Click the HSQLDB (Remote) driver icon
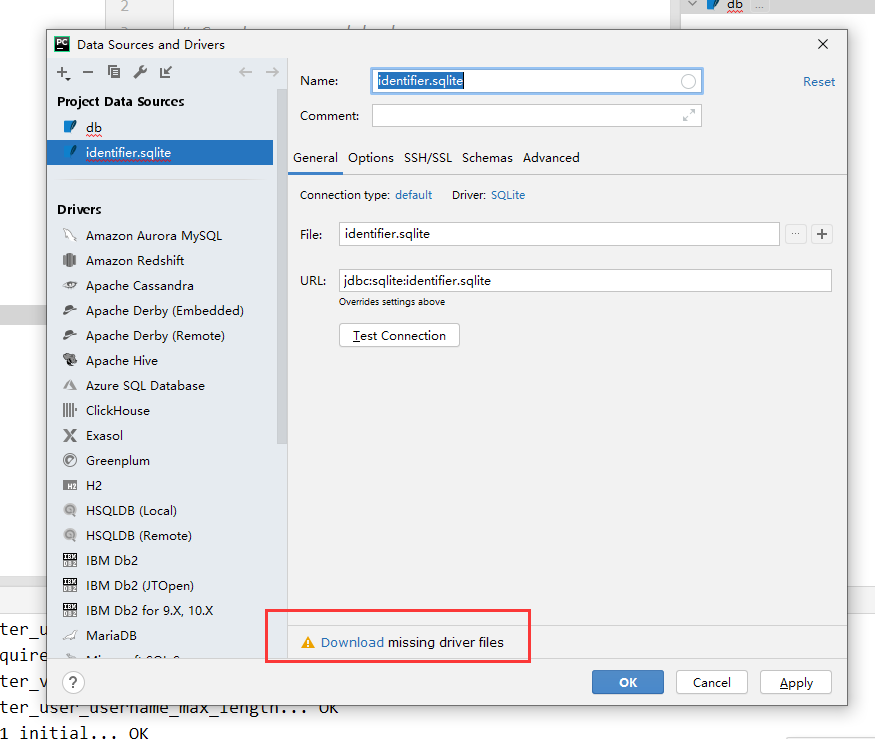The width and height of the screenshot is (875, 739). point(70,535)
